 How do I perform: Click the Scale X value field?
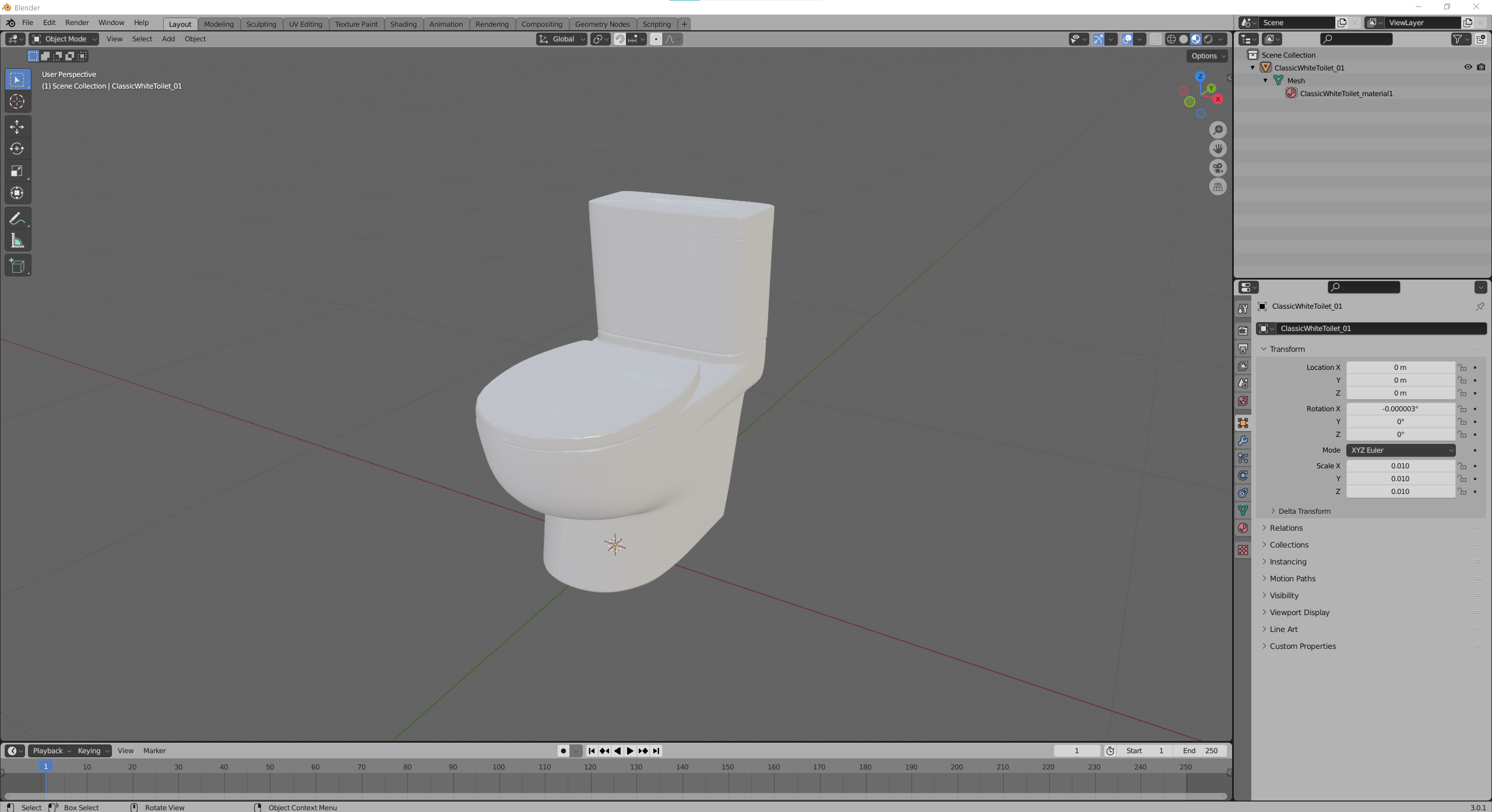(x=1400, y=466)
